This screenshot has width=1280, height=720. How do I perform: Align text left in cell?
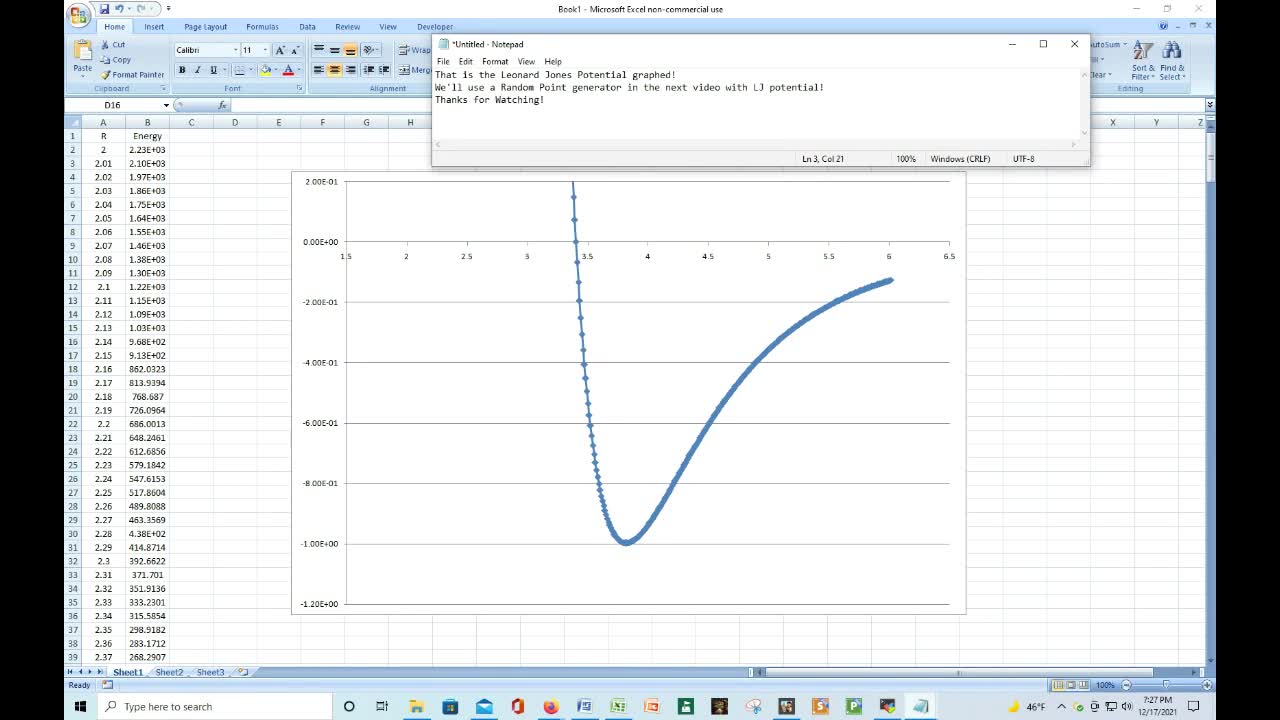[319, 70]
